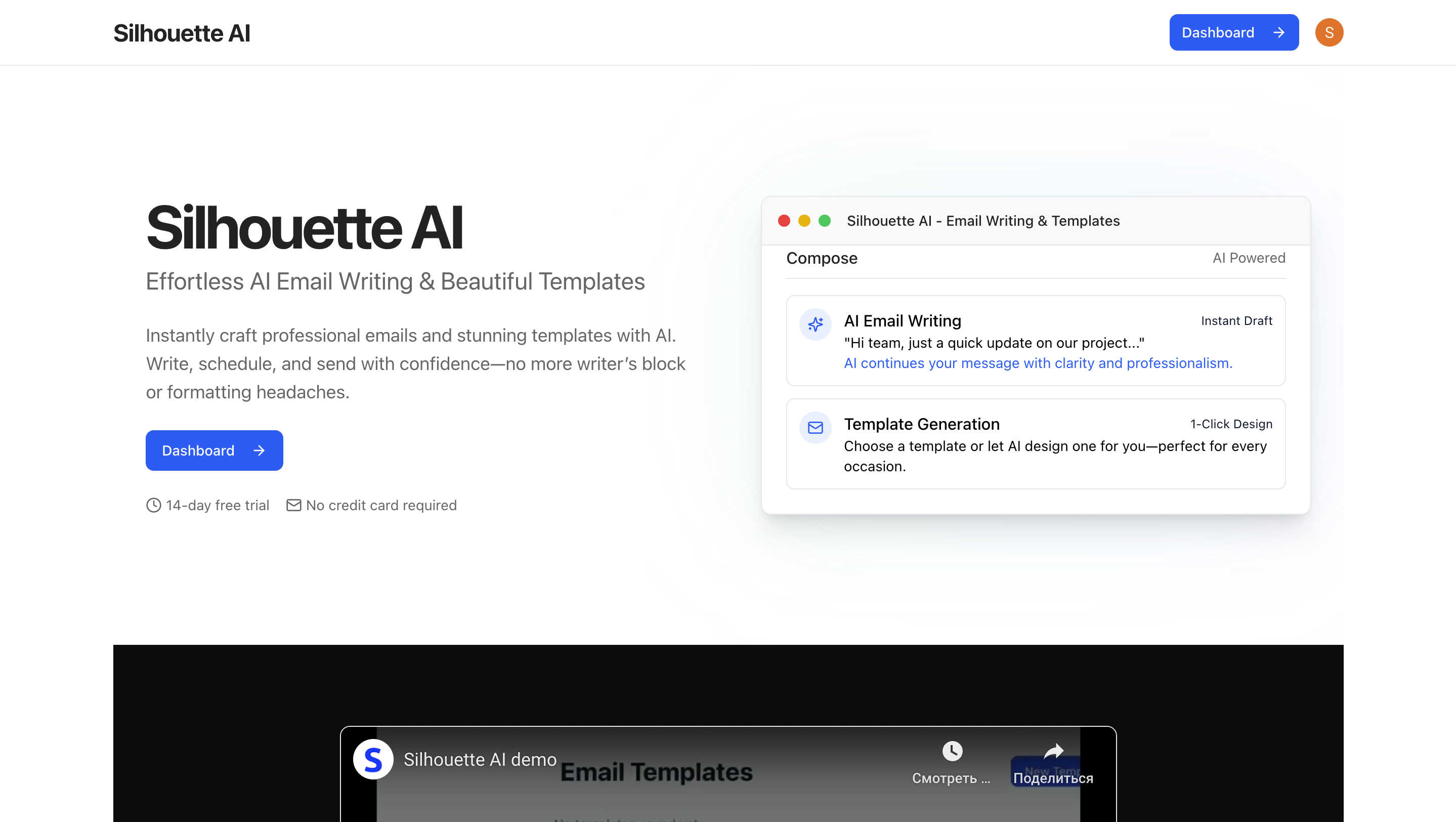The image size is (1456, 822).
Task: Click the yellow dot in mock window
Action: tap(804, 221)
